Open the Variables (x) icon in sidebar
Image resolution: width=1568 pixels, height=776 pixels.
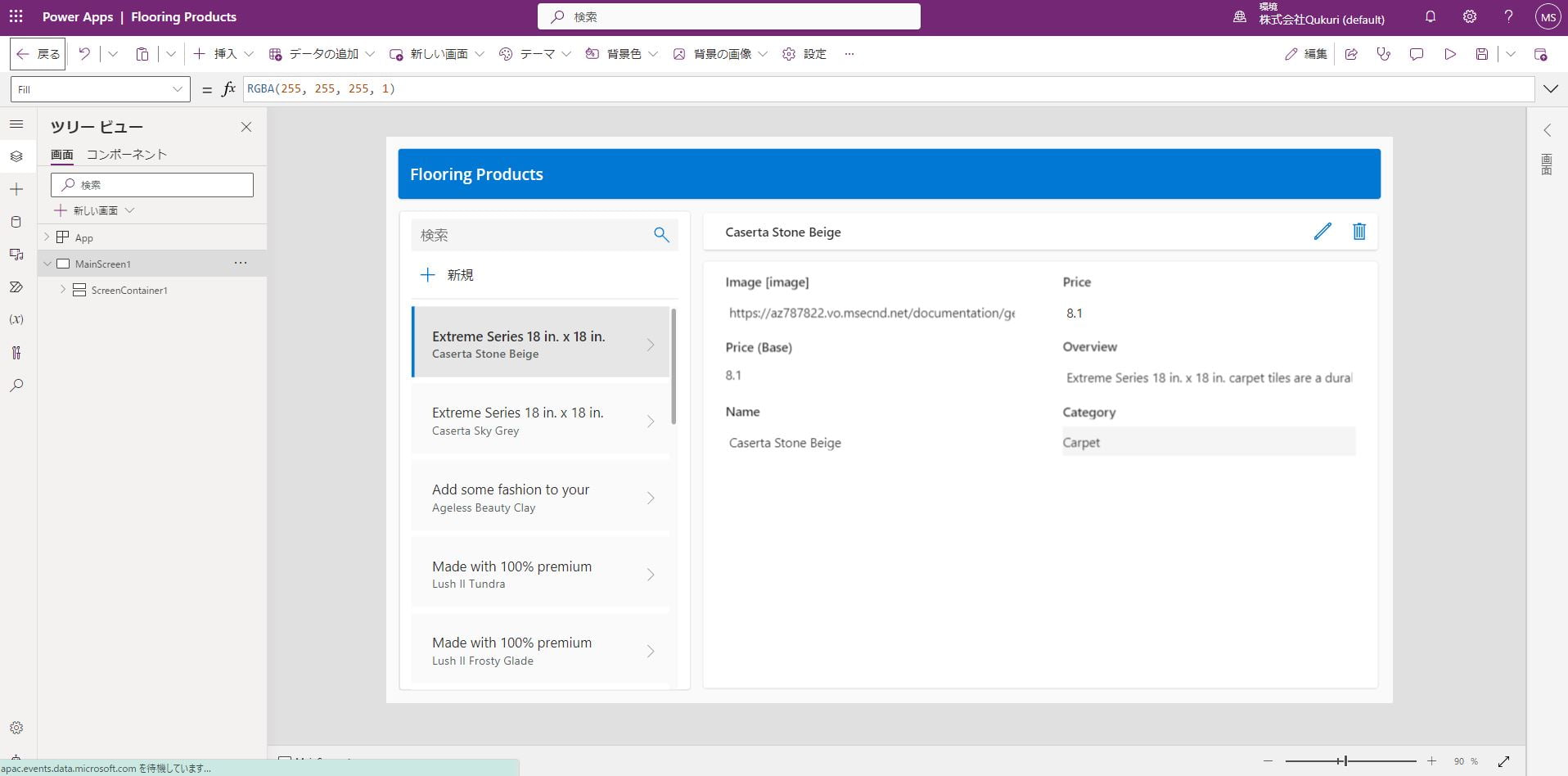click(x=16, y=319)
